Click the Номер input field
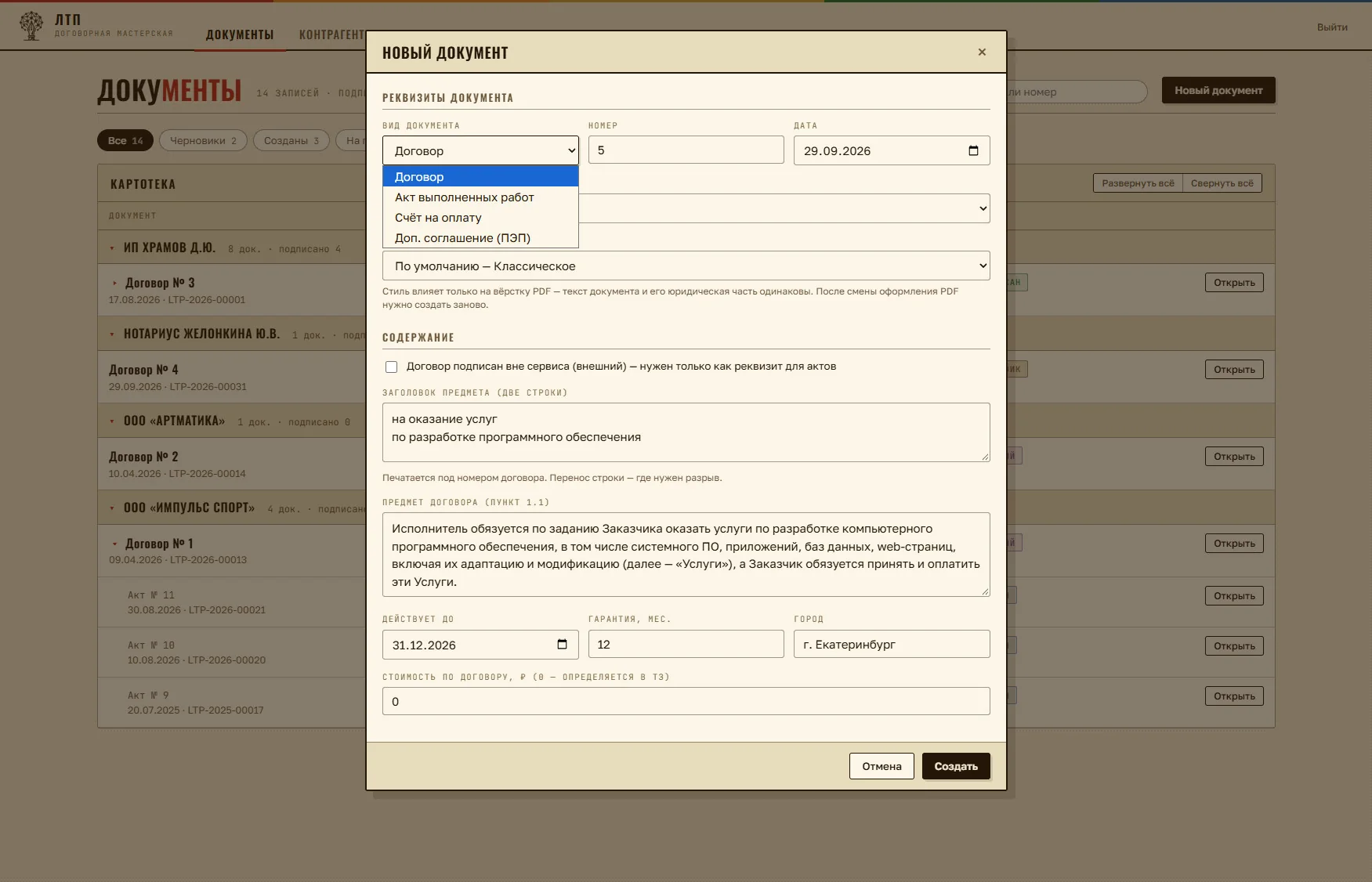This screenshot has width=1372, height=882. pyautogui.click(x=686, y=150)
